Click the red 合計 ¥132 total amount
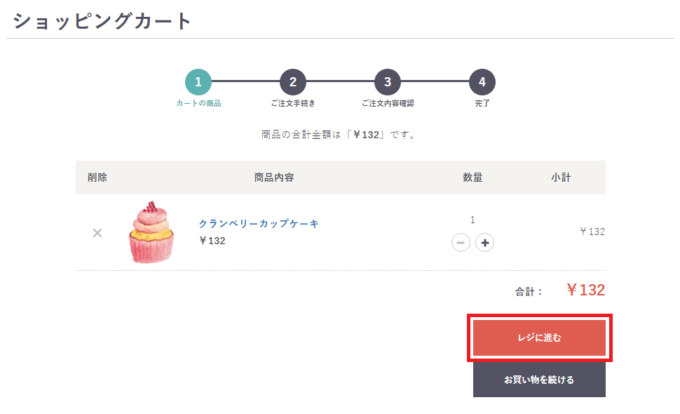 (x=585, y=290)
